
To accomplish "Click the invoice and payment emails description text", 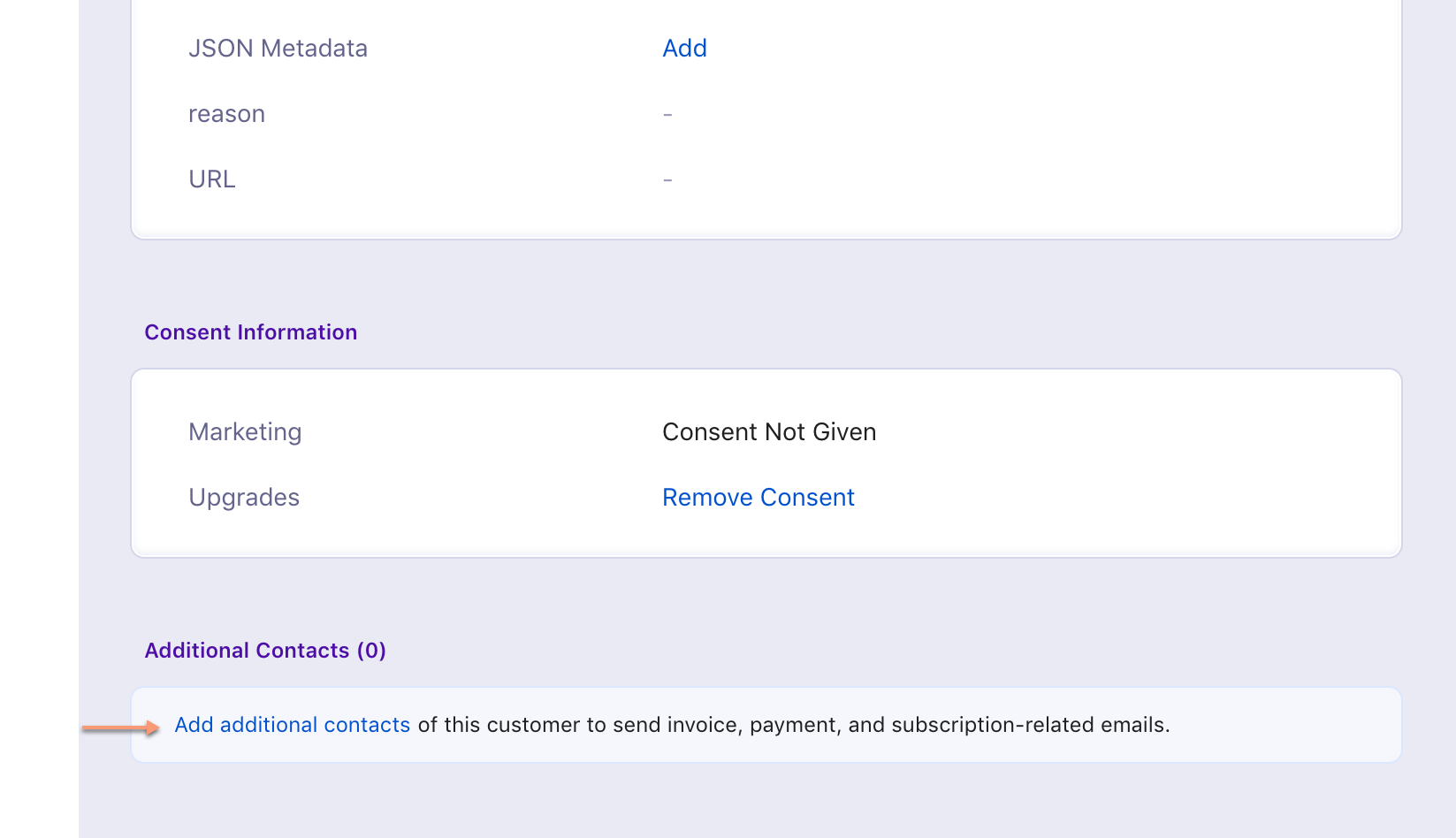I will 794,725.
